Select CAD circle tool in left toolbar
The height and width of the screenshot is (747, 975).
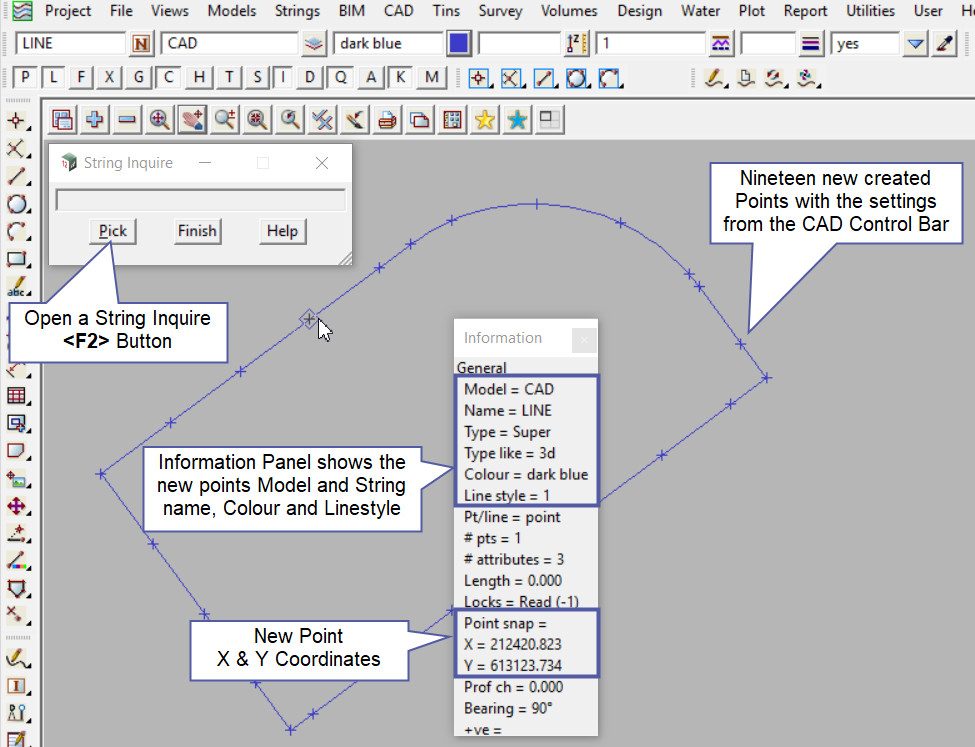[17, 204]
